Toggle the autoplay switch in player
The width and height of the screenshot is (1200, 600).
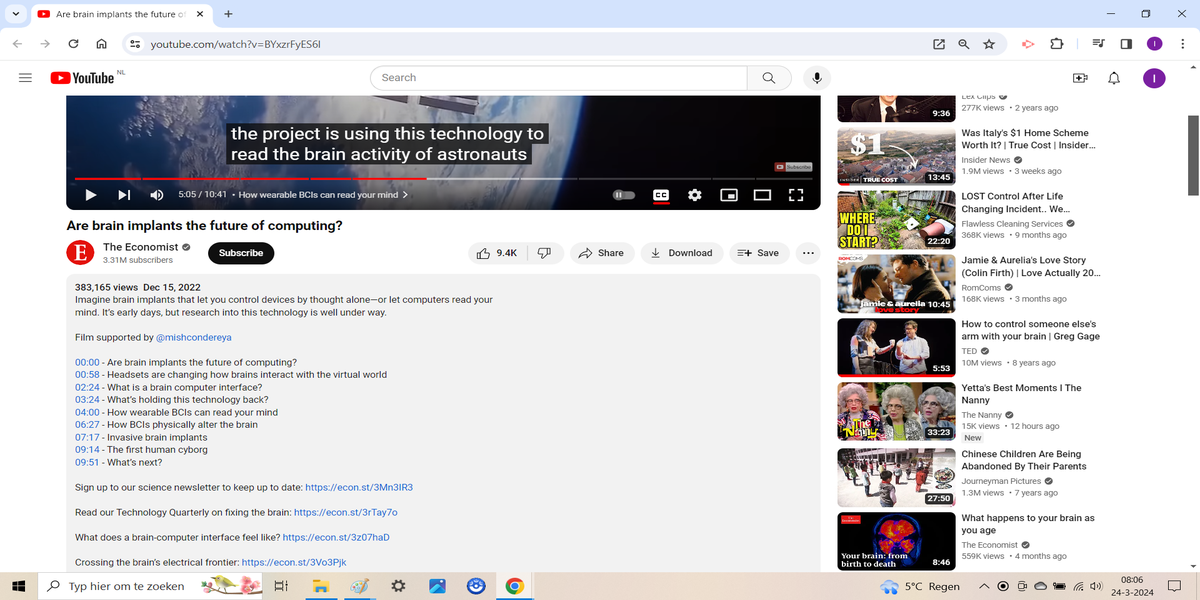623,195
